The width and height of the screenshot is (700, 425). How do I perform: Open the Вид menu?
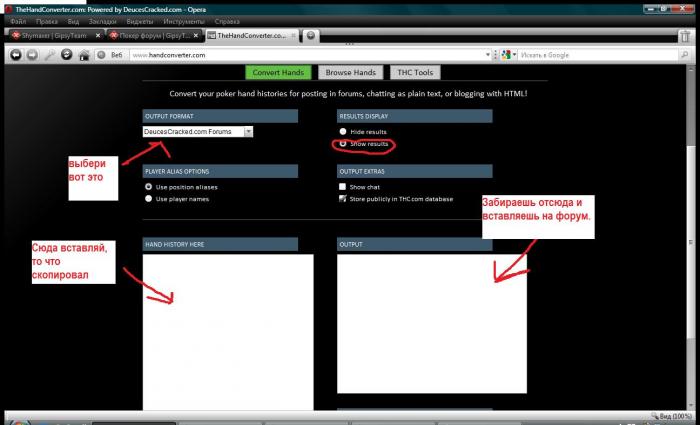pos(73,21)
